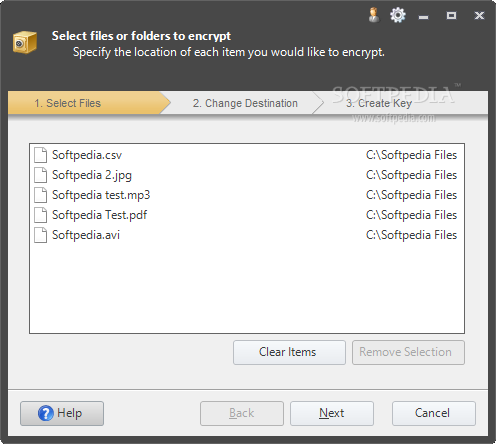496x444 pixels.
Task: Close the encryption wizard window
Action: click(479, 15)
